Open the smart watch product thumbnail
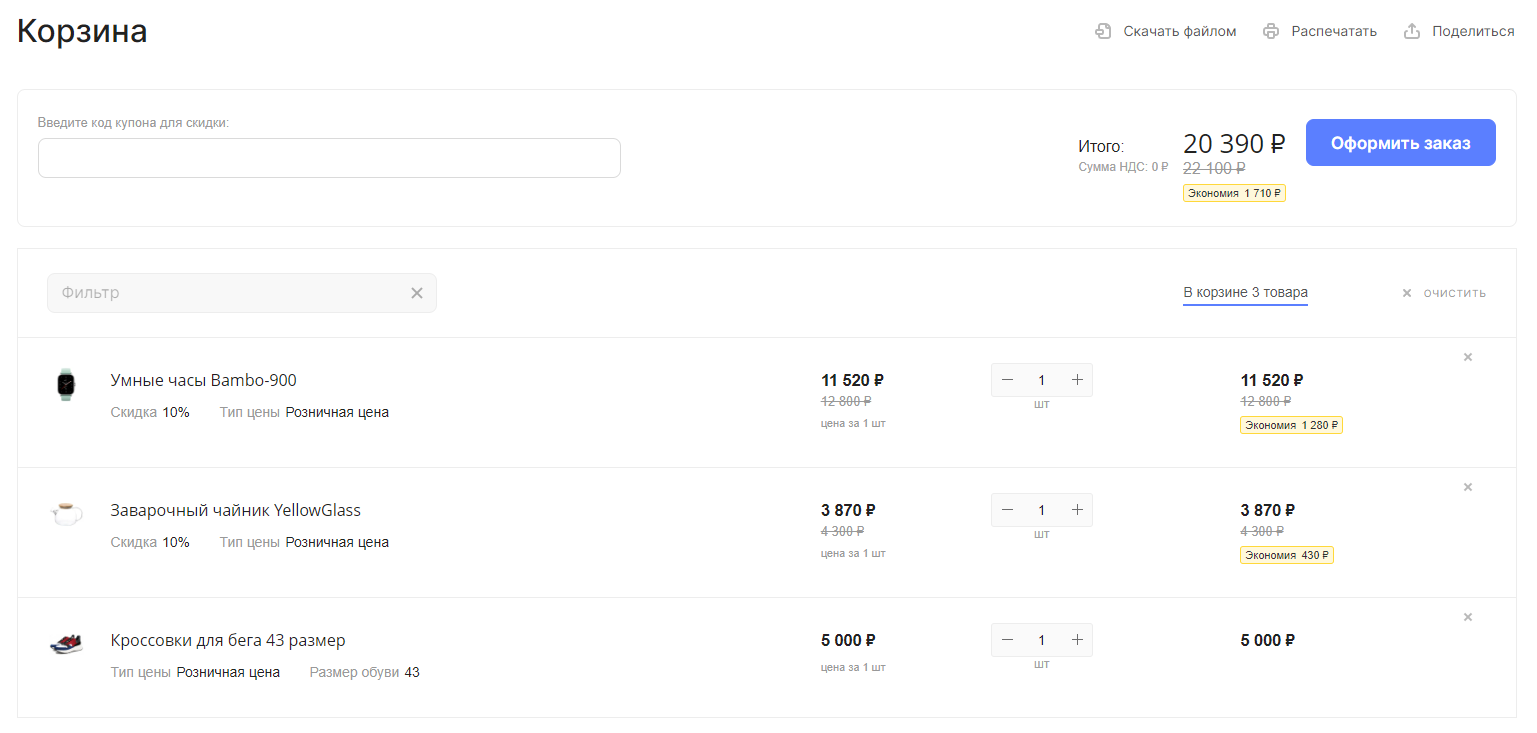Image resolution: width=1537 pixels, height=733 pixels. click(x=66, y=384)
